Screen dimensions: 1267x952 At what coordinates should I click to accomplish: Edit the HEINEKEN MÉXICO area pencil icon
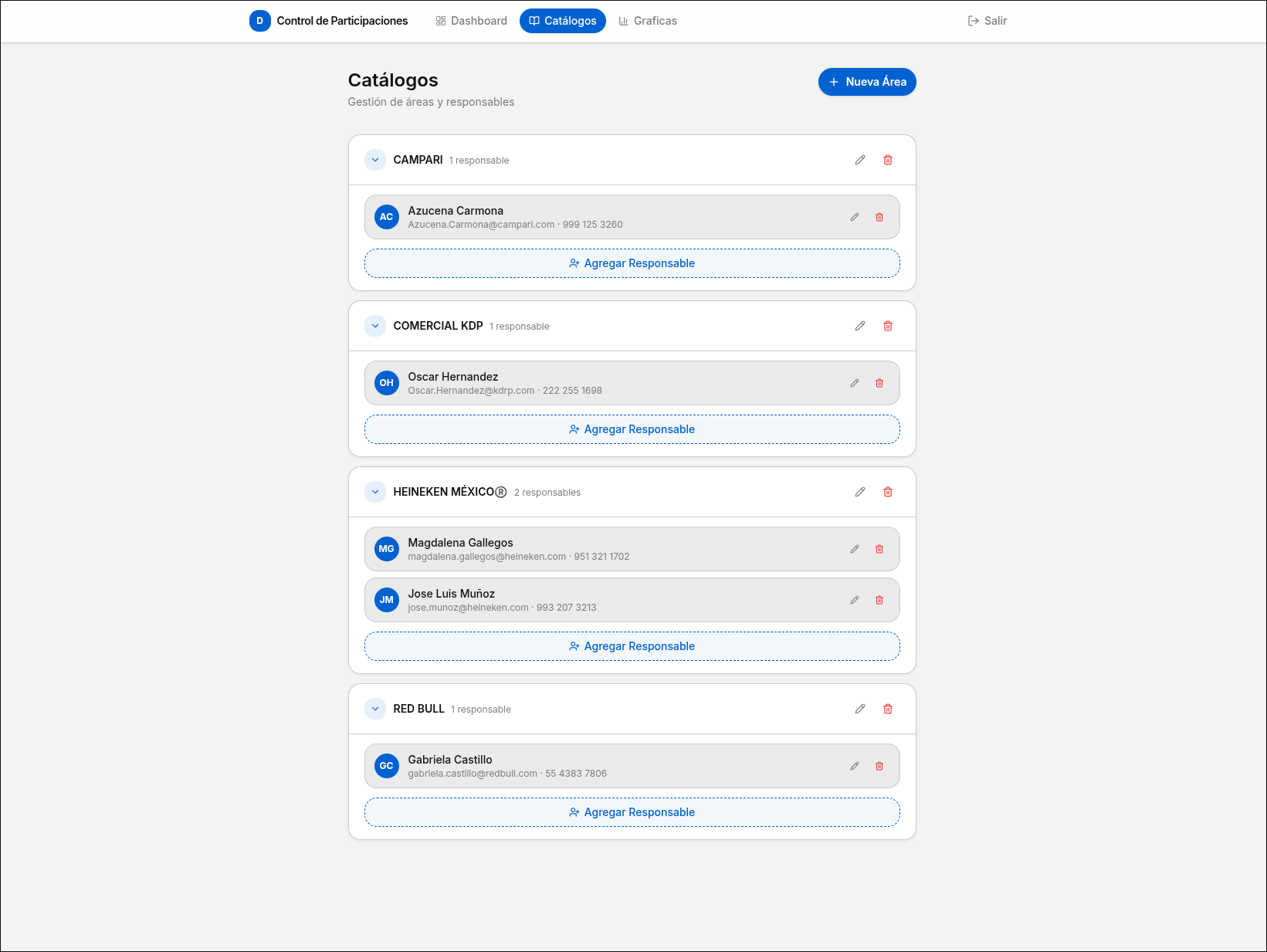[860, 492]
